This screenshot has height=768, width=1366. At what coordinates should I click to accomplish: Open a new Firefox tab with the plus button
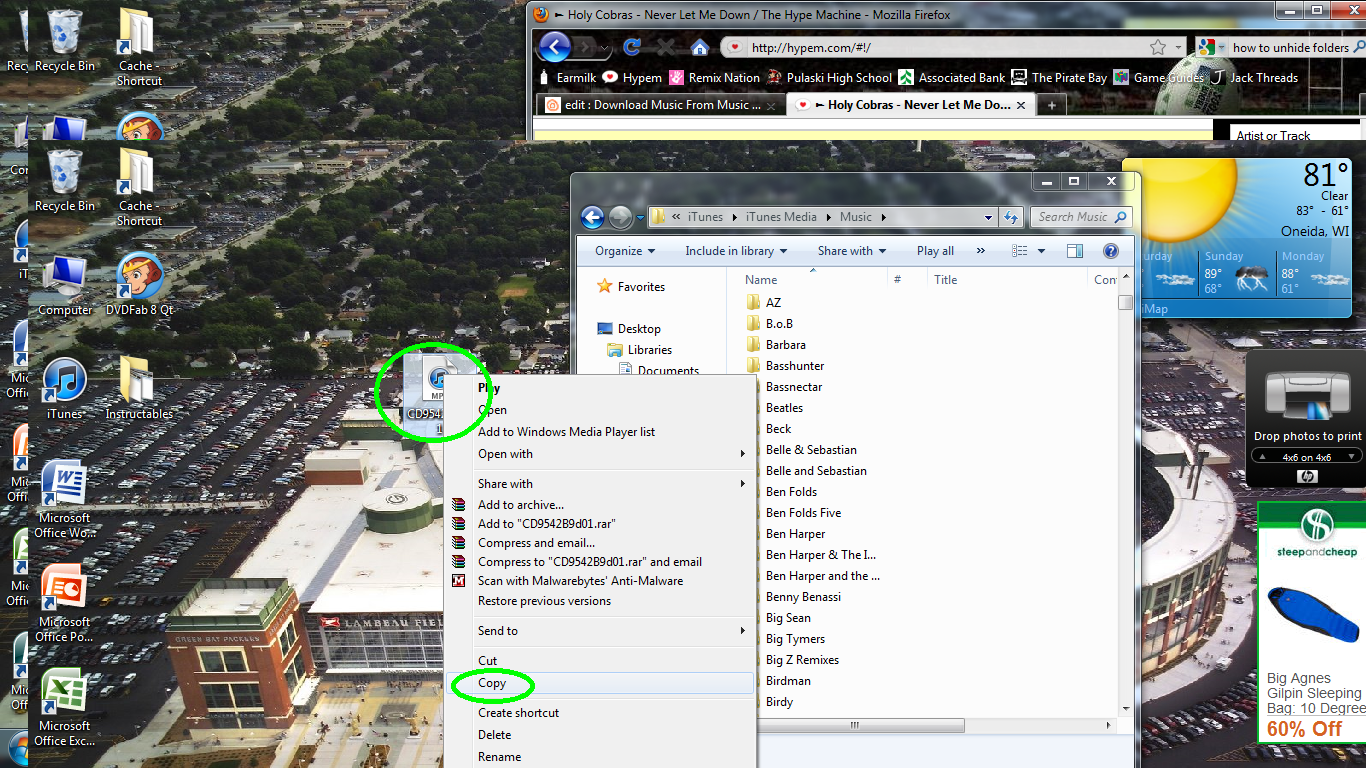(1051, 105)
